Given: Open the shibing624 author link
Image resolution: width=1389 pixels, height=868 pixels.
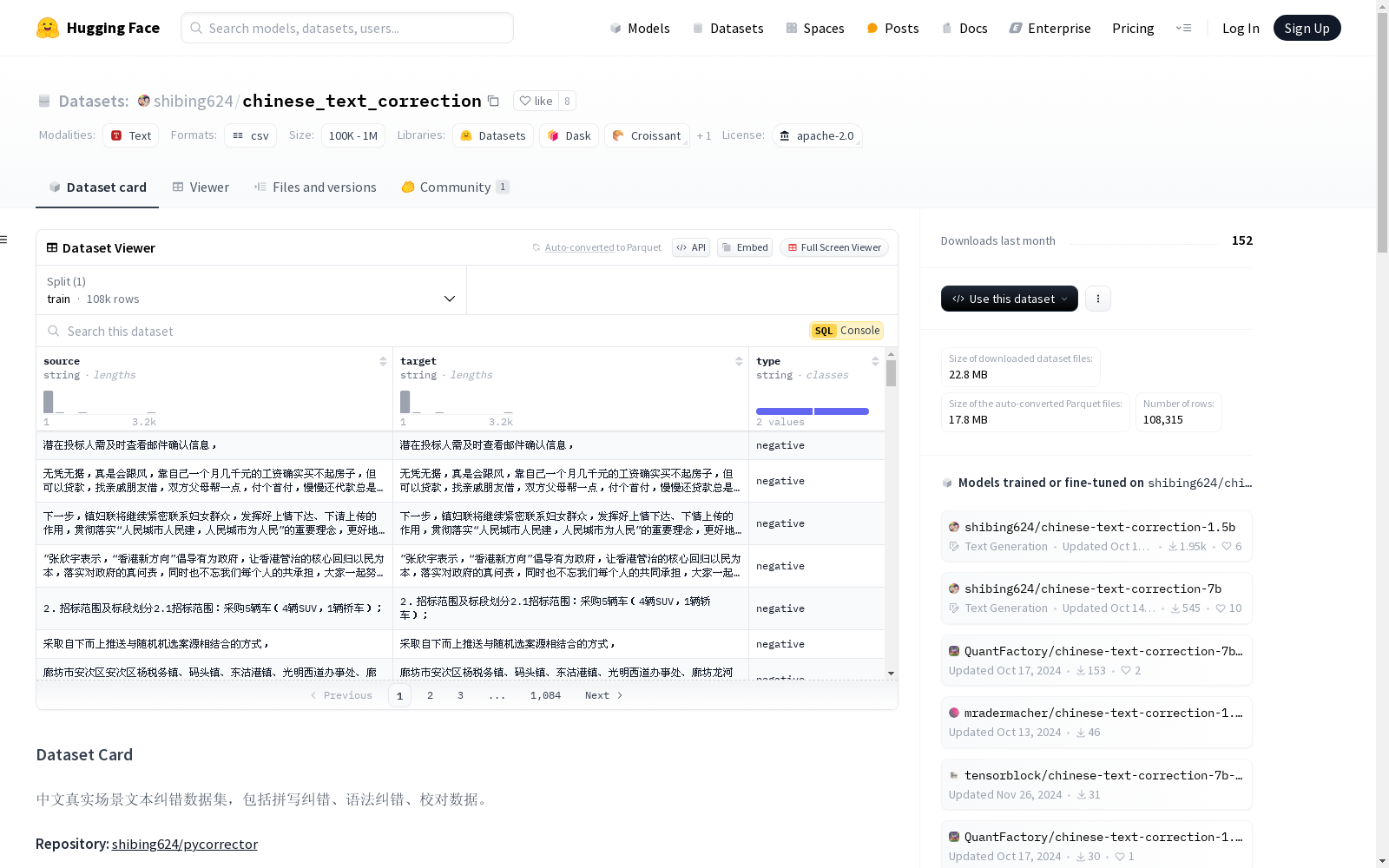Looking at the screenshot, I should click(194, 101).
